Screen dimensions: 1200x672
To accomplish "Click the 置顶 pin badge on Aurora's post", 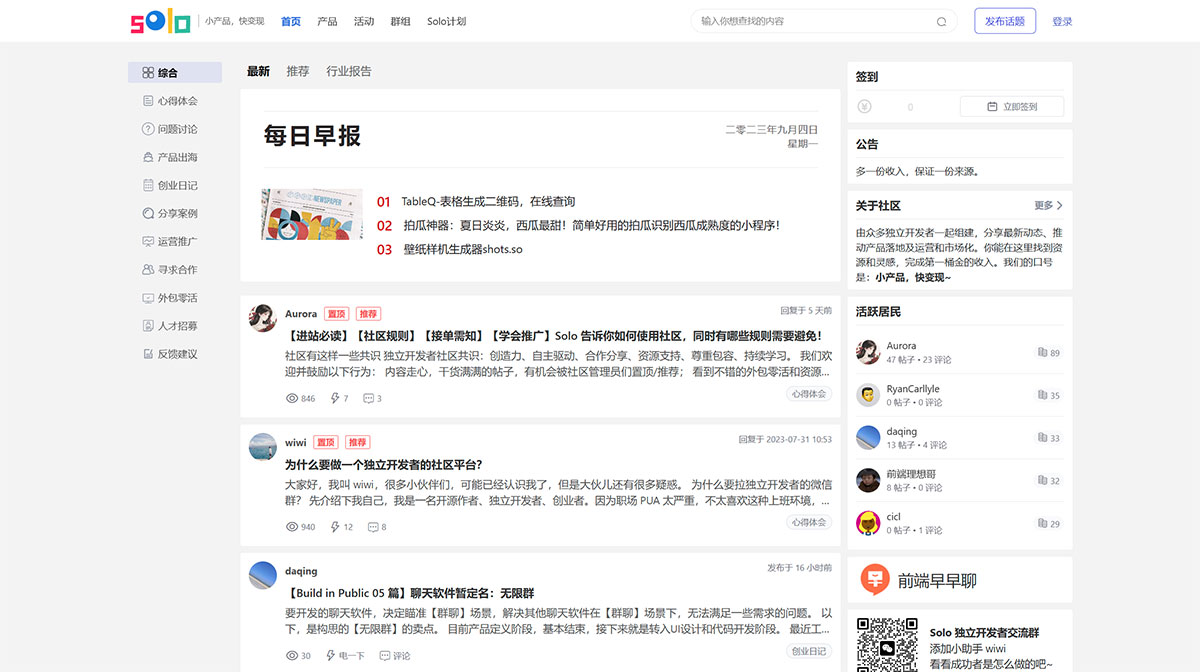I will tap(336, 313).
